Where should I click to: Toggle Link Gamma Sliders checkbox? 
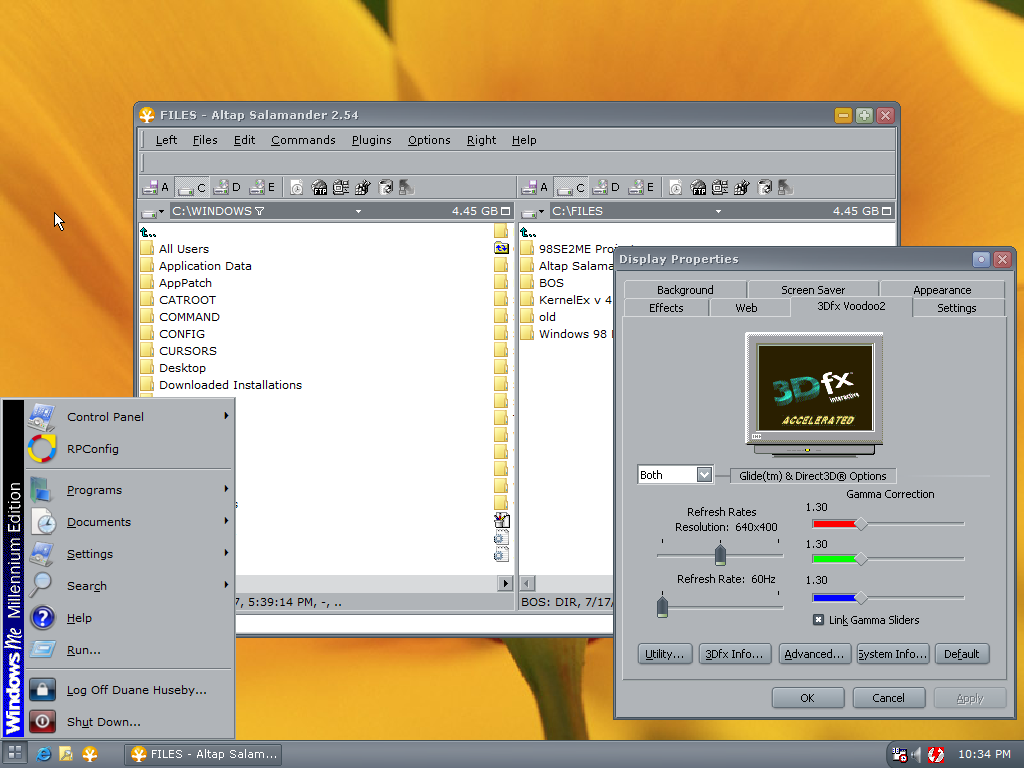[x=818, y=620]
